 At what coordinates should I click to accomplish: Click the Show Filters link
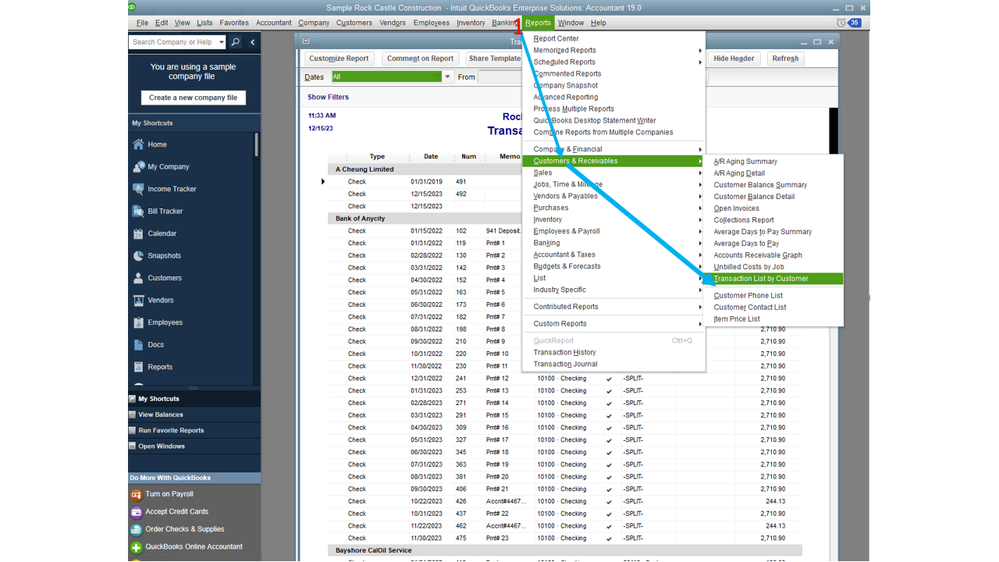coord(328,97)
